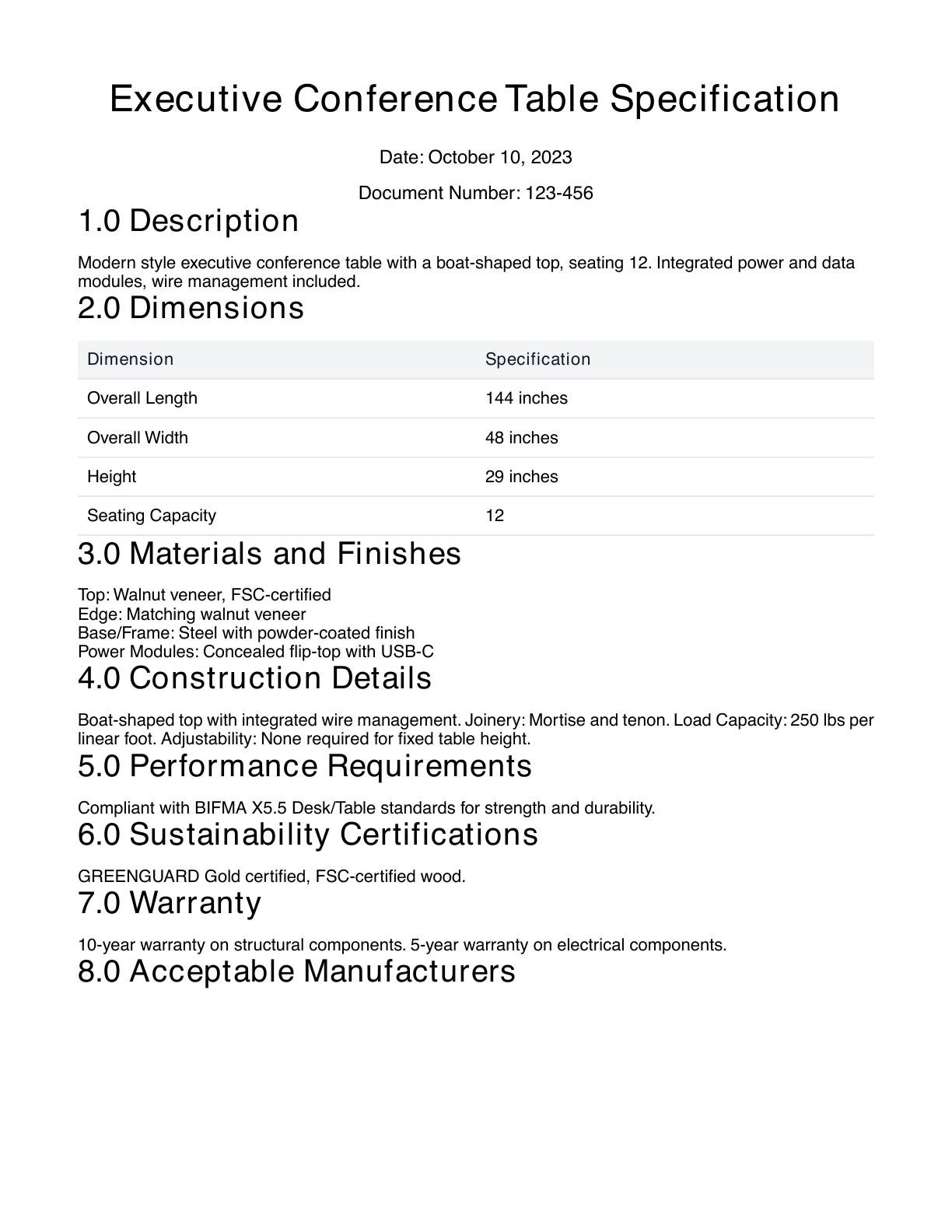Click the date line October 10, 2023
Image resolution: width=952 pixels, height=1232 pixels.
(x=475, y=157)
